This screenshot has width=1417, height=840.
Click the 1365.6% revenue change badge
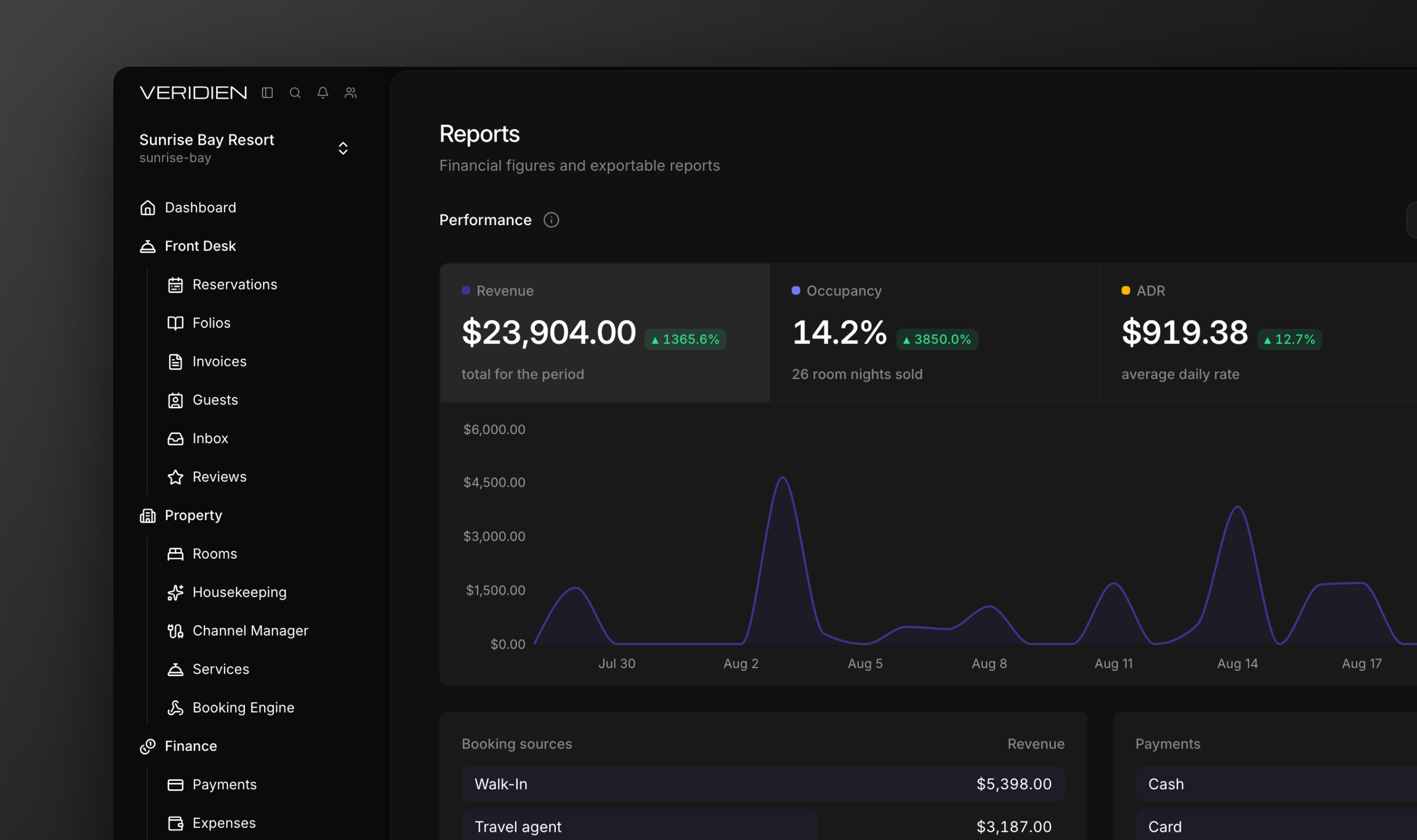[685, 340]
